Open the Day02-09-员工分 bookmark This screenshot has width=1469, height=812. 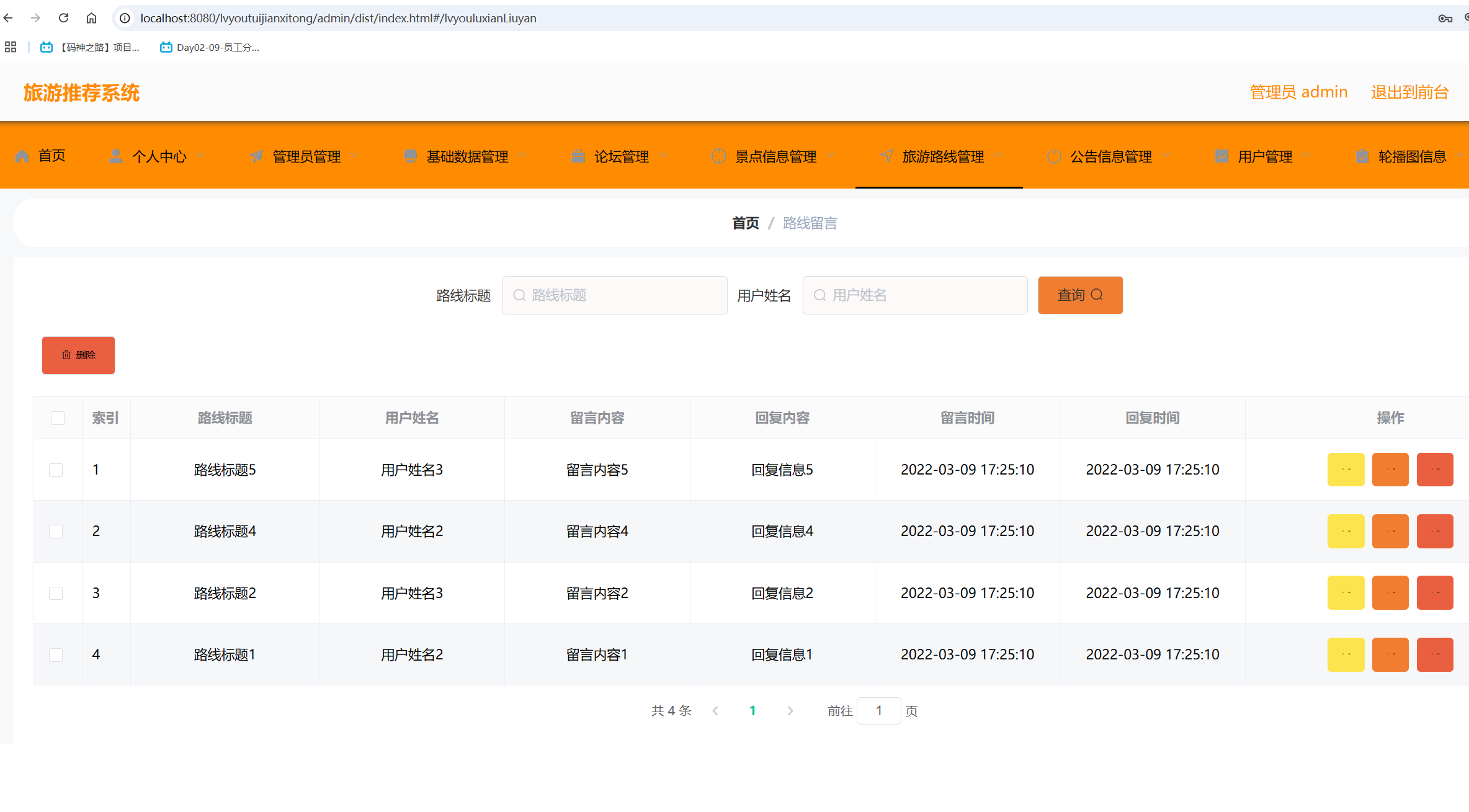[x=210, y=47]
